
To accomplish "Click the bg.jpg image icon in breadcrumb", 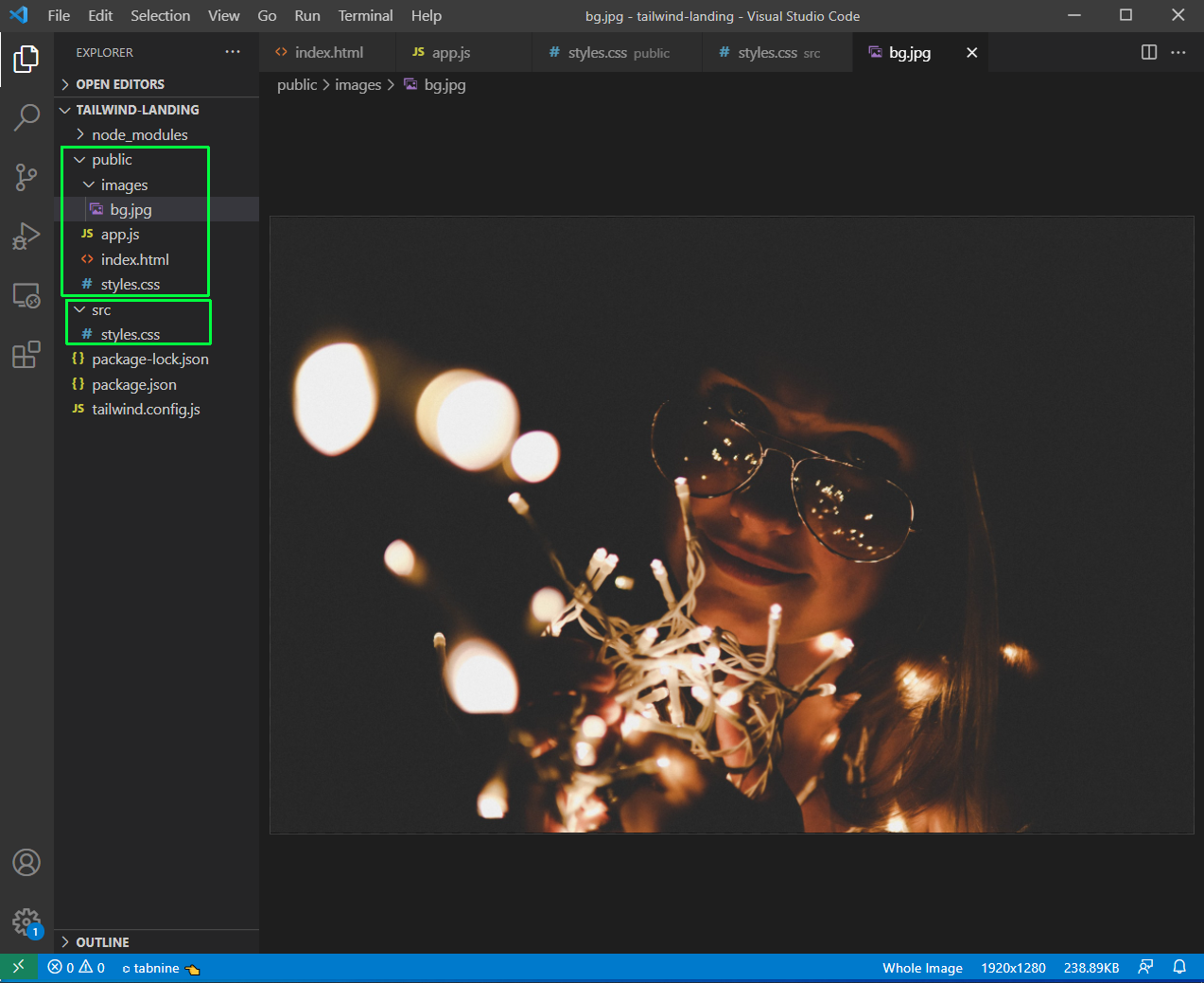I will pyautogui.click(x=410, y=84).
